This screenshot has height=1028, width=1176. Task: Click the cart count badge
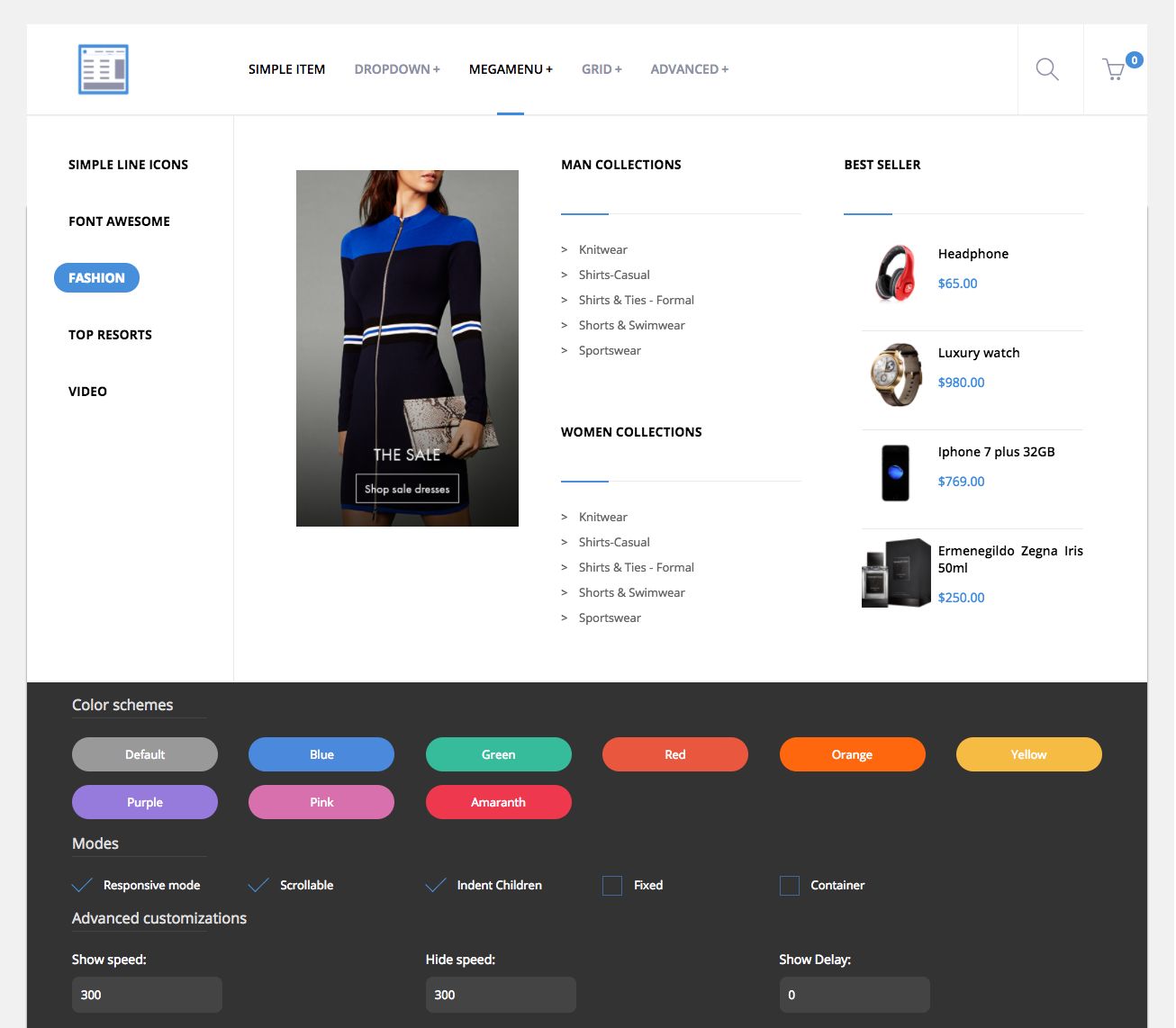(x=1135, y=60)
